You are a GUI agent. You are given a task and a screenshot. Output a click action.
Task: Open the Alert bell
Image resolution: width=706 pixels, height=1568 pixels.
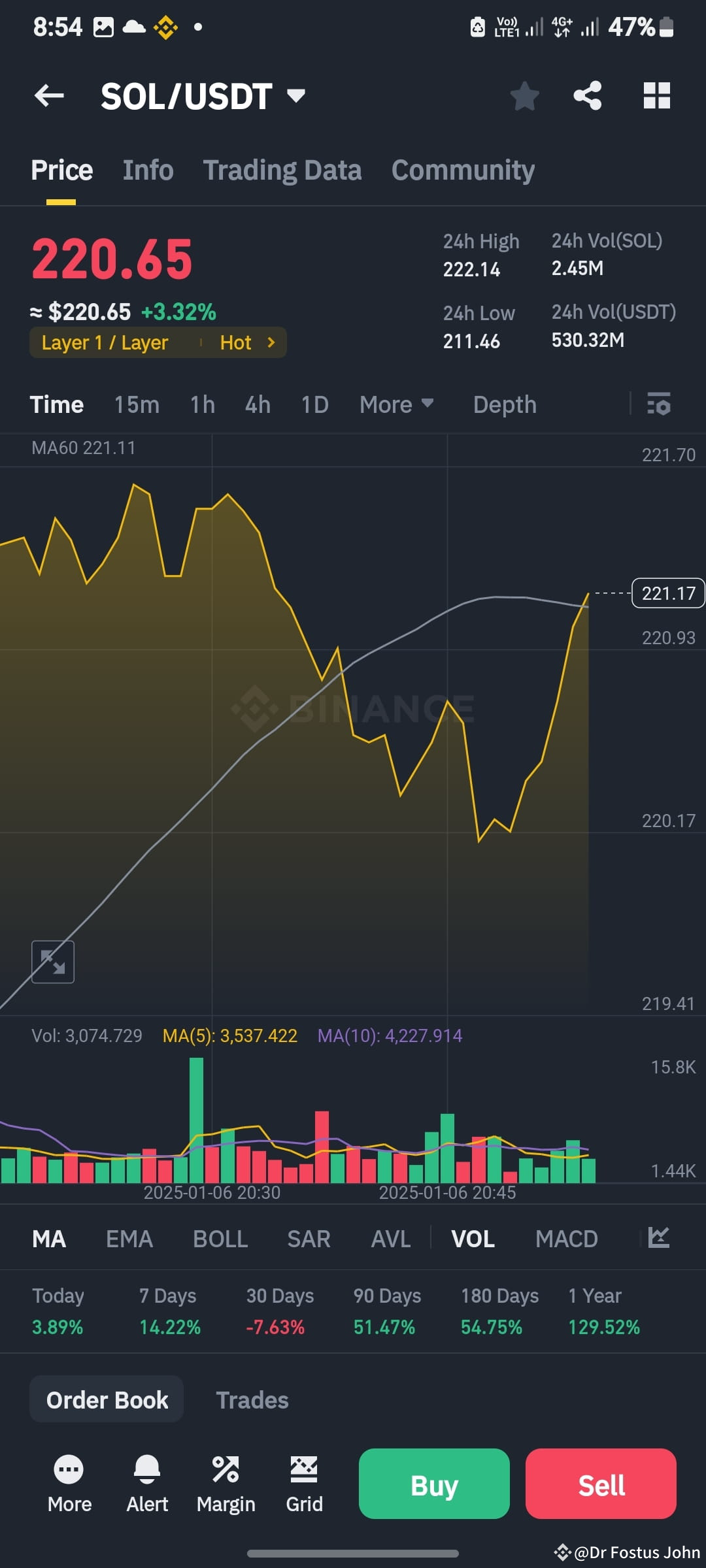pos(147,1484)
